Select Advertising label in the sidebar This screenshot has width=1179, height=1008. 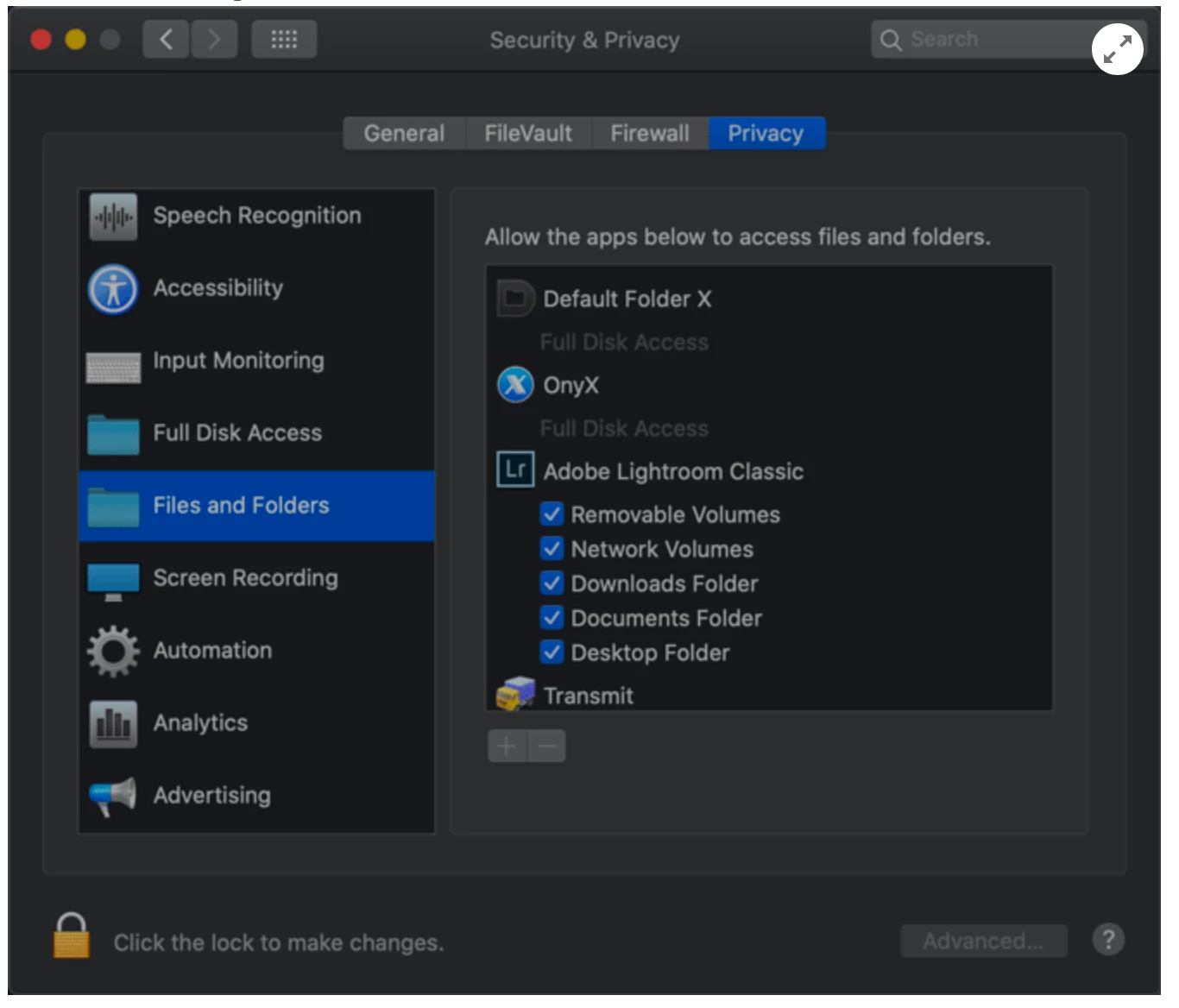[x=212, y=796]
